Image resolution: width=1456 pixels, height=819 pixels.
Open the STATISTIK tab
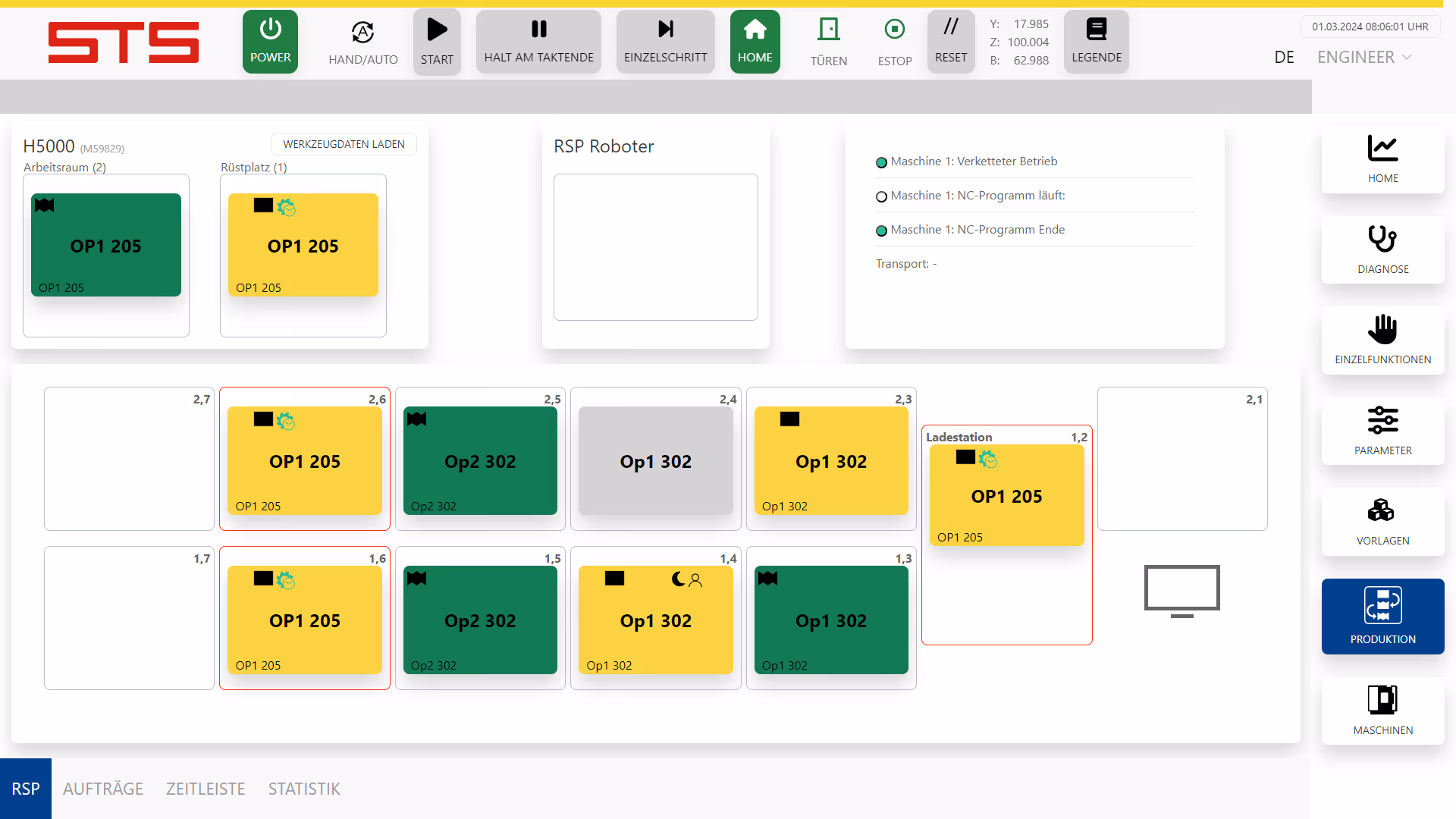(x=304, y=789)
